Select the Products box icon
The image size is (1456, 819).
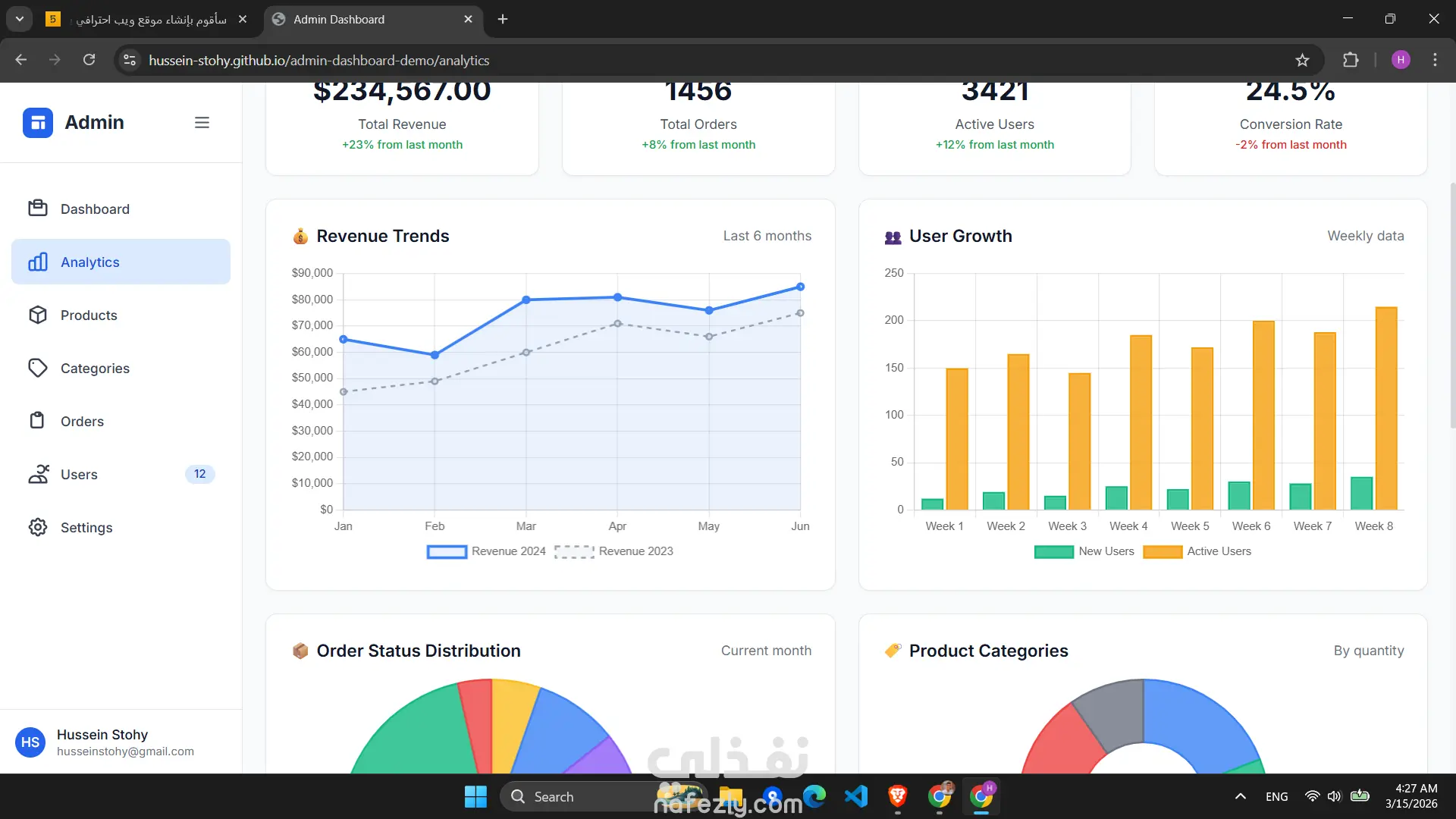[x=38, y=315]
